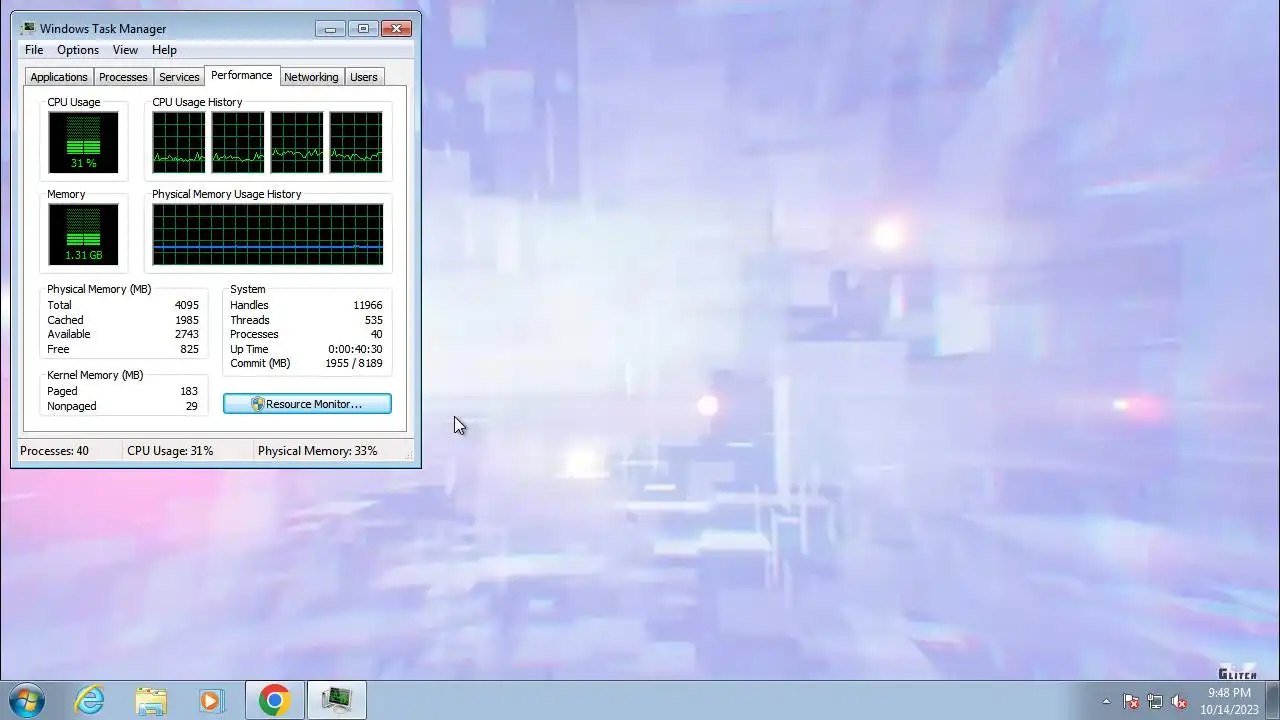Image resolution: width=1280 pixels, height=720 pixels.
Task: Click the fourth CPU Usage History graph
Action: 356,142
